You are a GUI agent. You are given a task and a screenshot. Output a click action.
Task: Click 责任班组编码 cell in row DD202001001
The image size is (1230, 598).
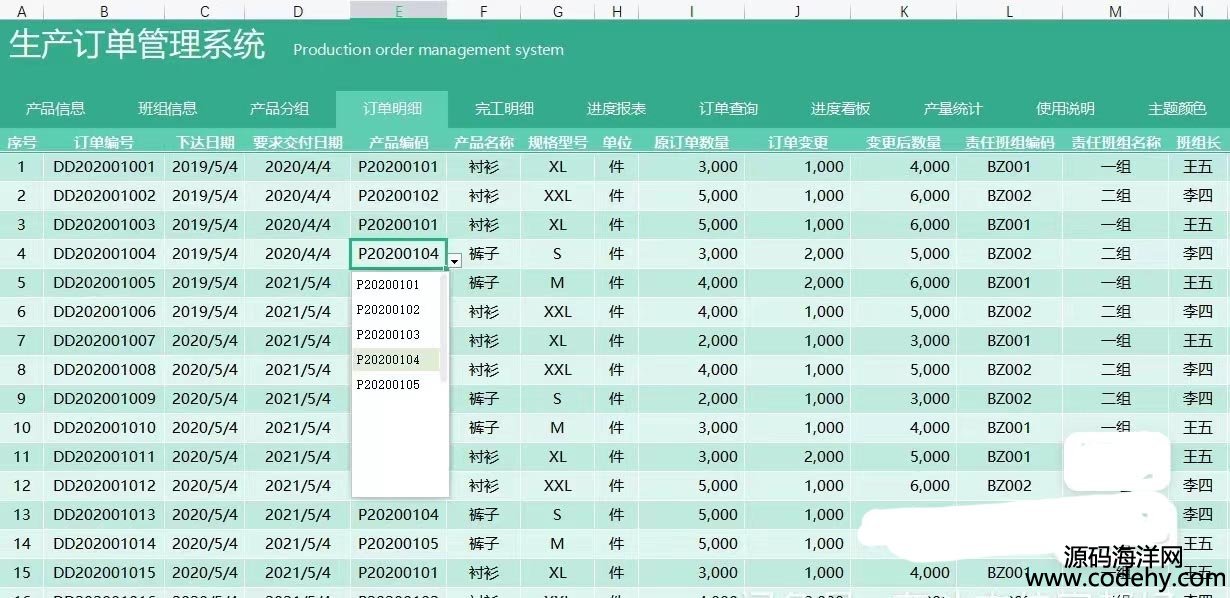1010,167
